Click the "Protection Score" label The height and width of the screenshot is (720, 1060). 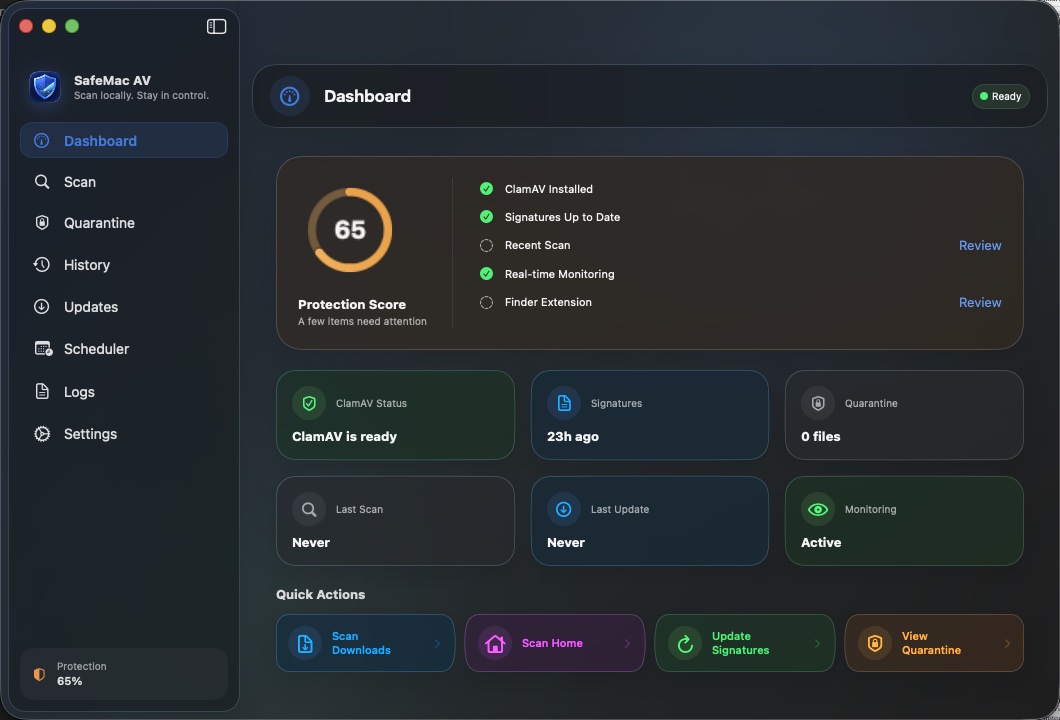tap(352, 304)
